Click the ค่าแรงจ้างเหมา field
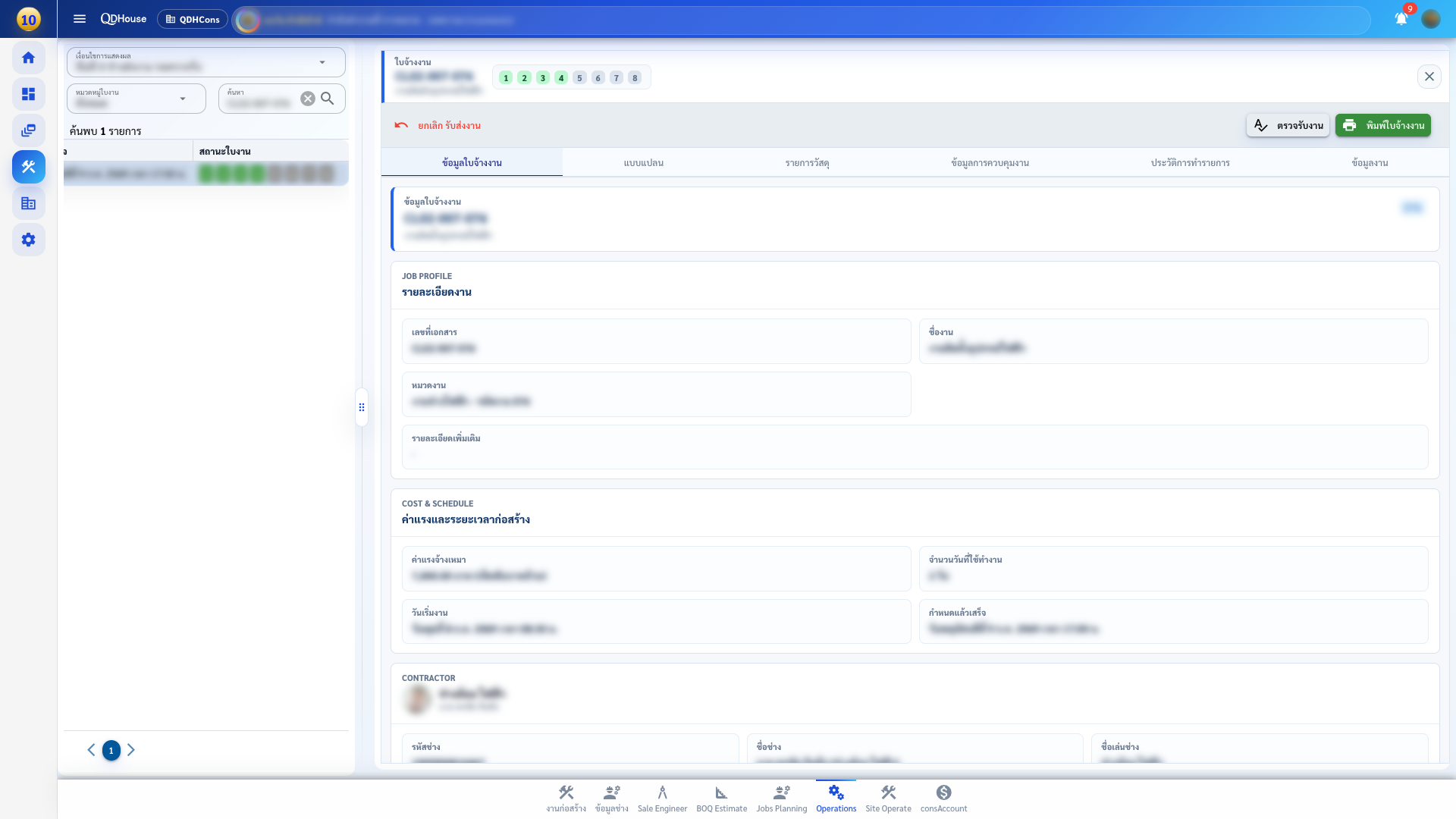1456x819 pixels. (x=656, y=569)
